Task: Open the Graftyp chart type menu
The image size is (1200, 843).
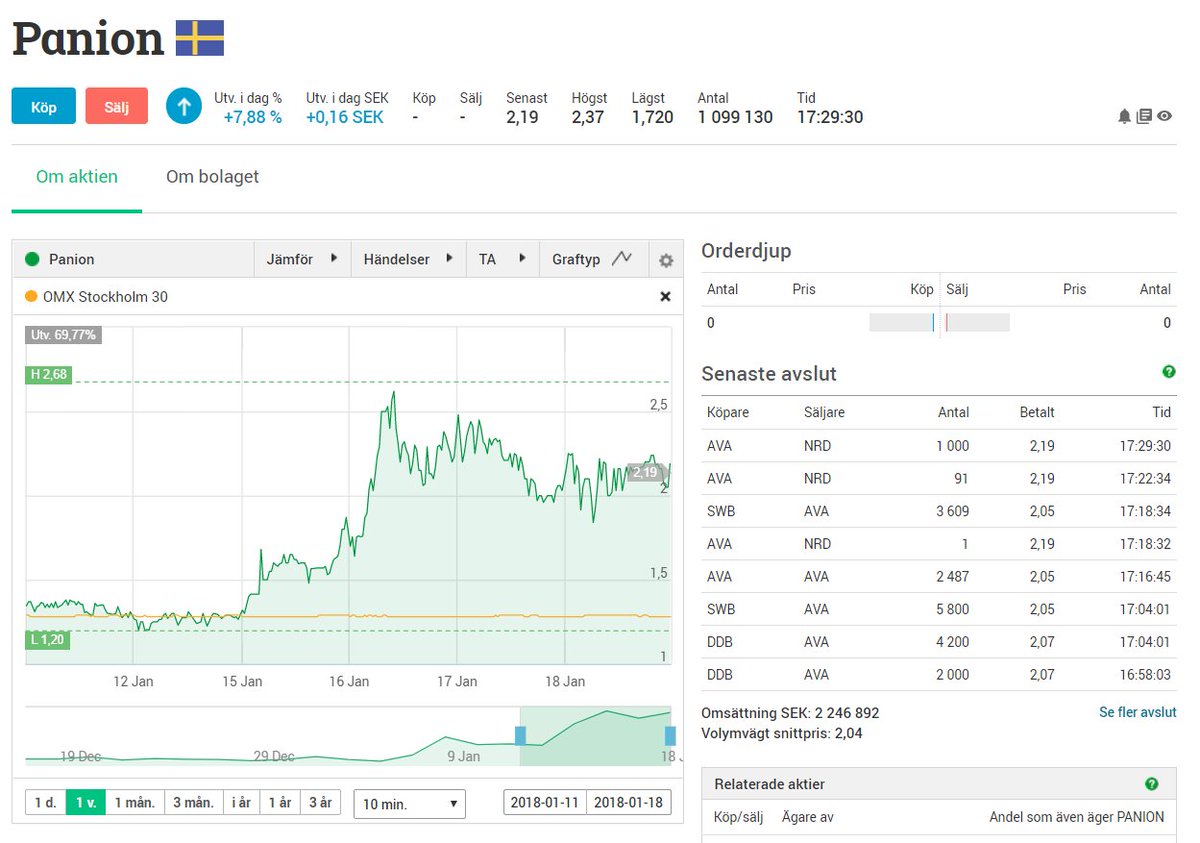Action: pyautogui.click(x=593, y=259)
